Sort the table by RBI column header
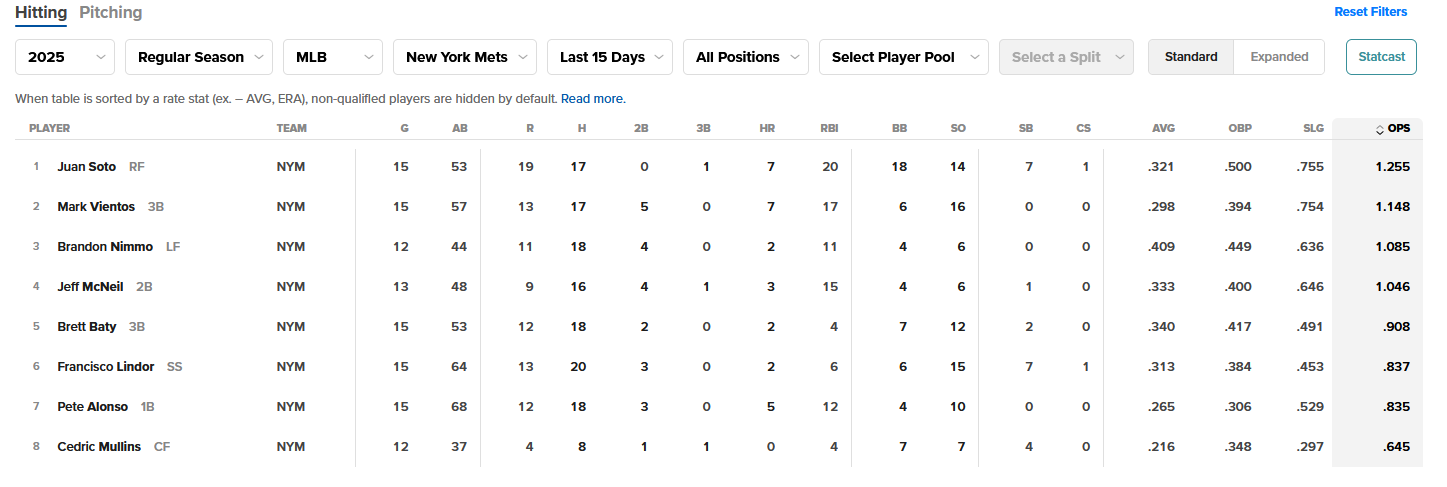 [828, 129]
